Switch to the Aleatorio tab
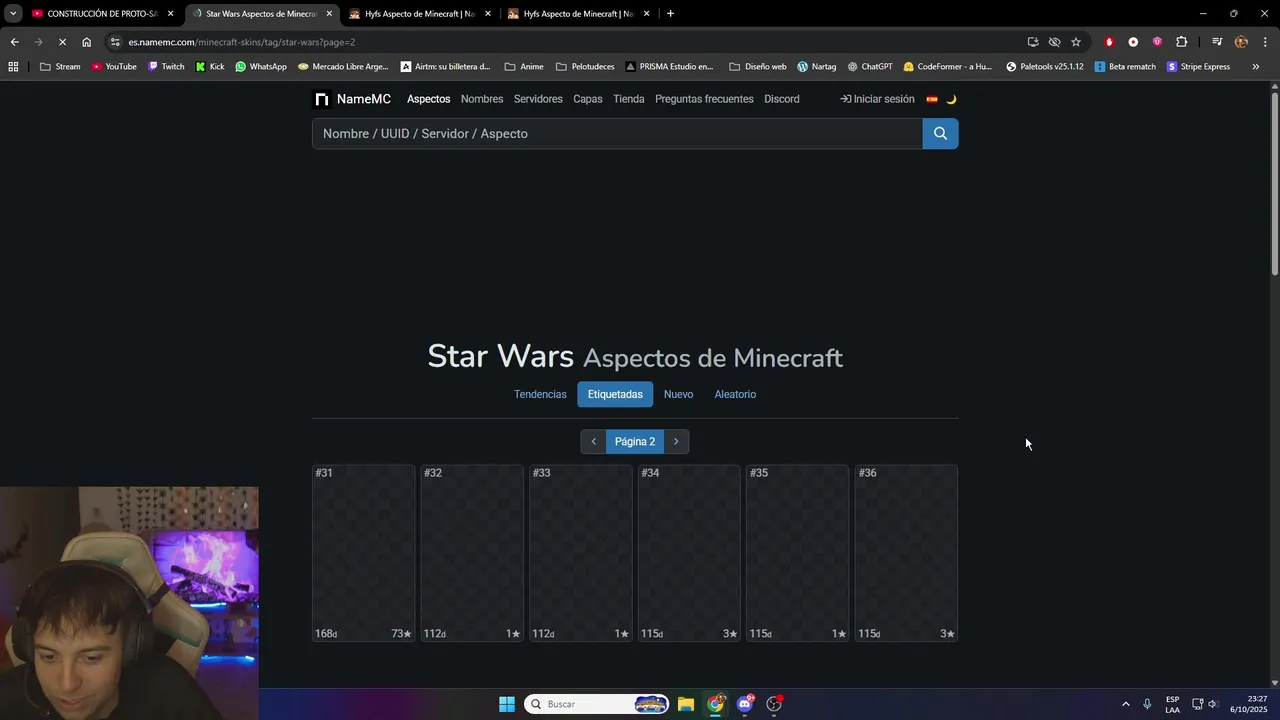 click(735, 394)
